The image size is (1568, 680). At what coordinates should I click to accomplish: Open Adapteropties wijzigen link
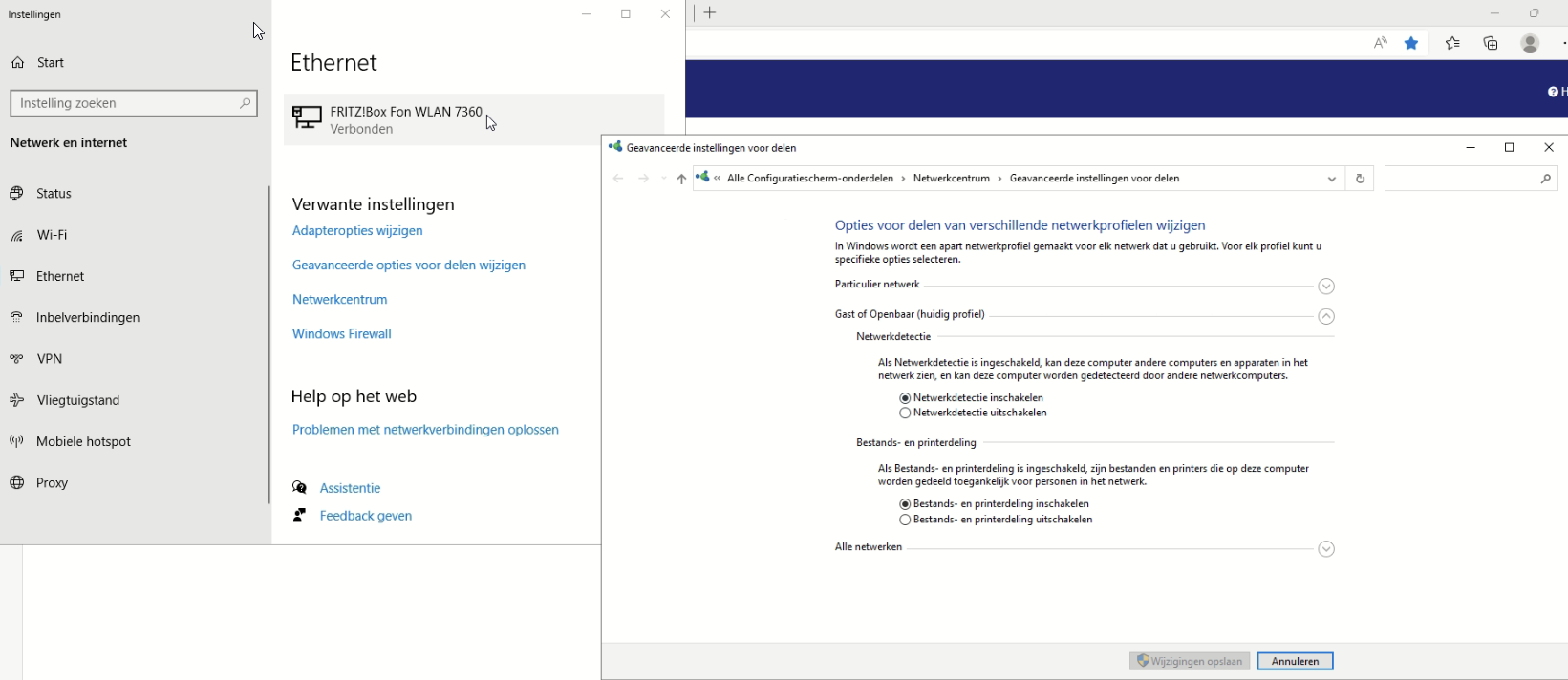pyautogui.click(x=357, y=231)
